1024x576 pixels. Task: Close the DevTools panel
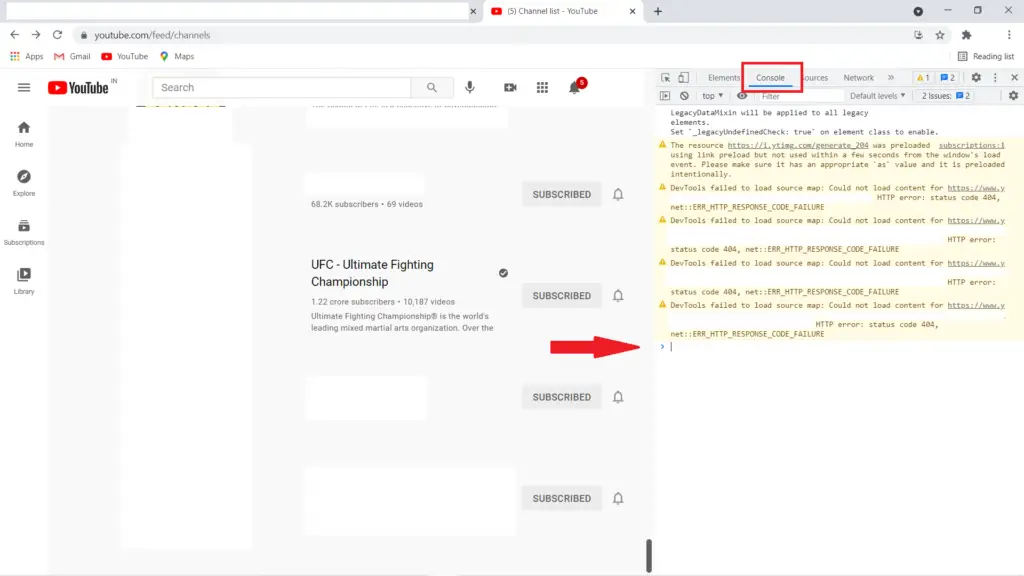pyautogui.click(x=1014, y=78)
